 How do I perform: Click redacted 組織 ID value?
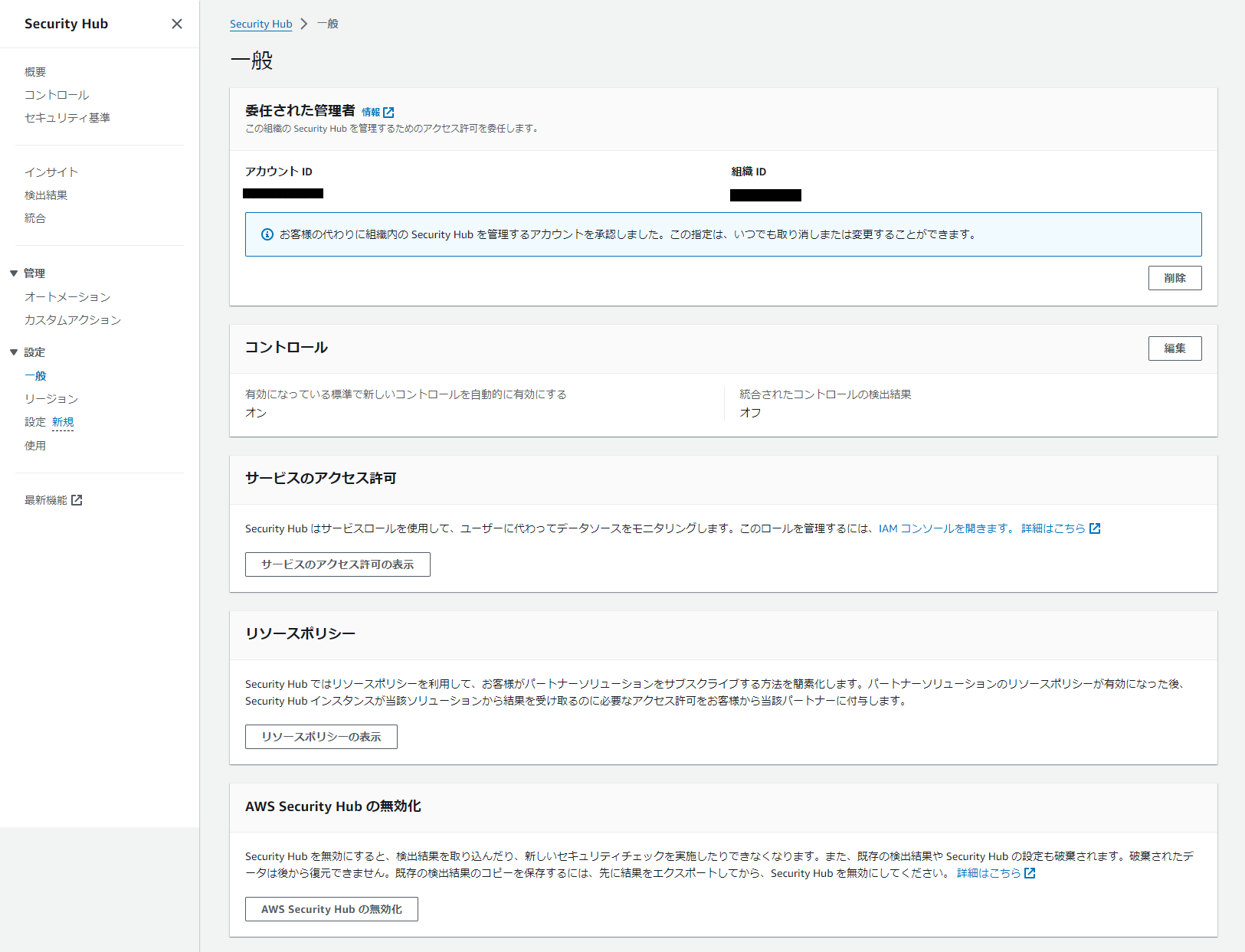765,195
